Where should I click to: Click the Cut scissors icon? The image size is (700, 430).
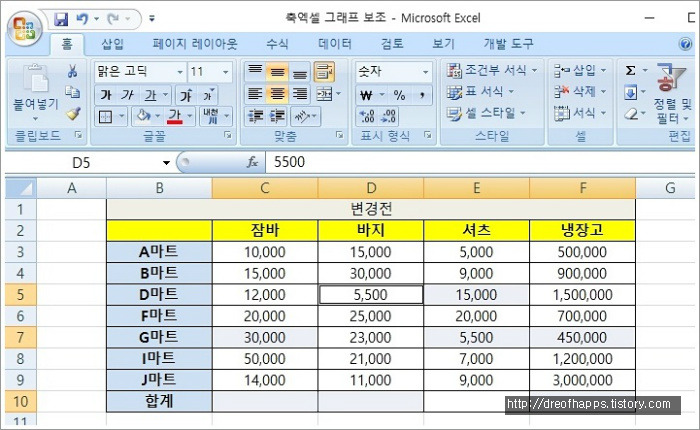click(x=72, y=71)
